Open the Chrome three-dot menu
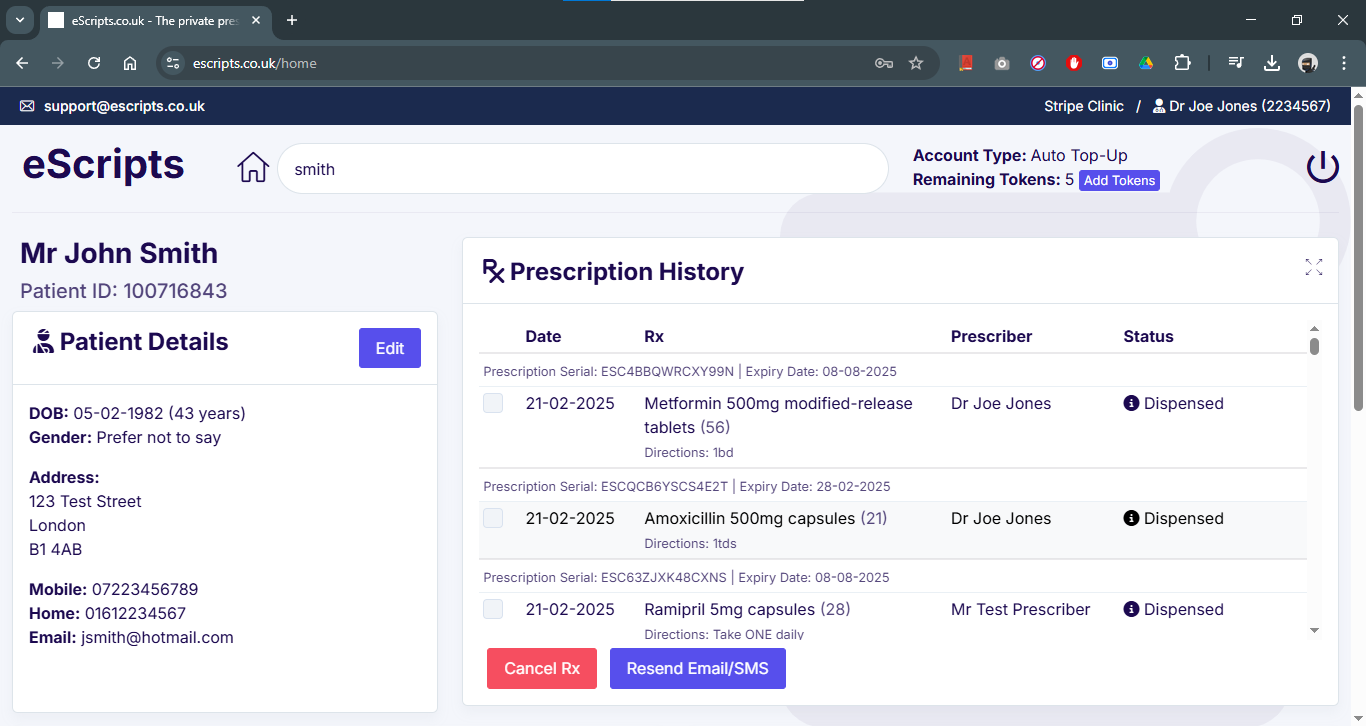Image resolution: width=1366 pixels, height=726 pixels. pyautogui.click(x=1342, y=63)
